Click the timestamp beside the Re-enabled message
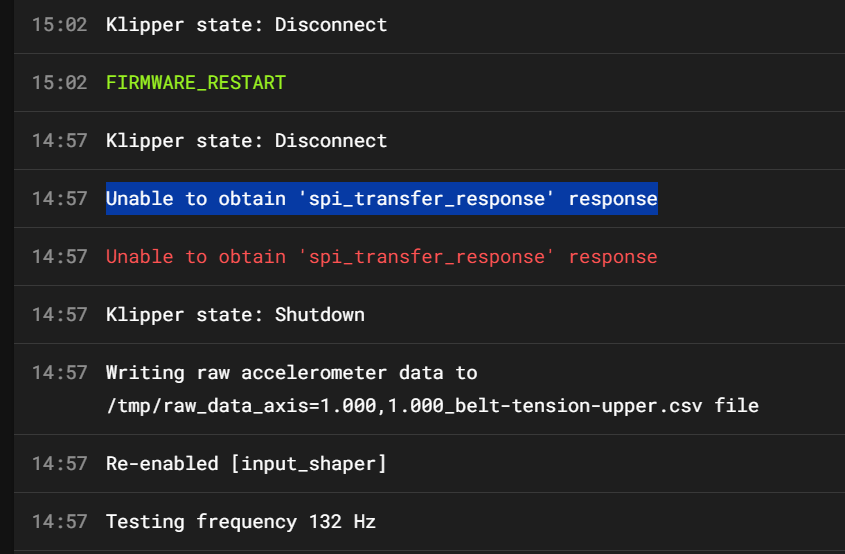 (x=59, y=463)
